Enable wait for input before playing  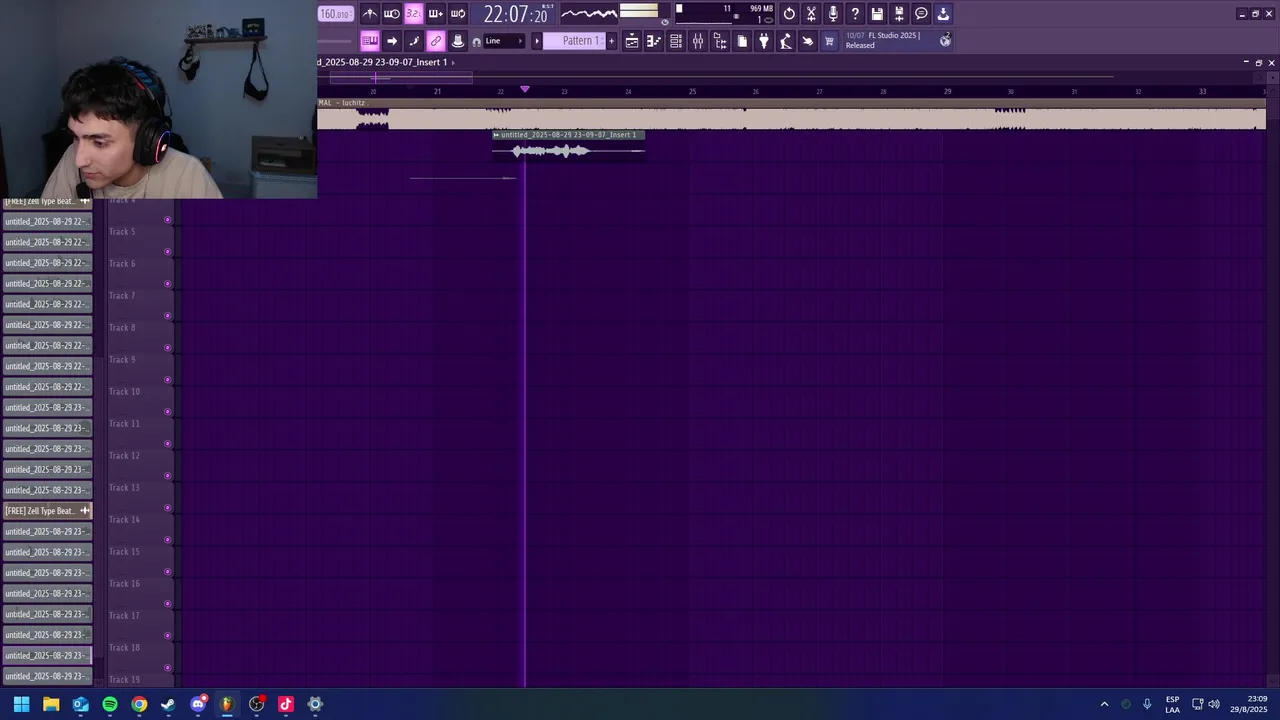(x=392, y=14)
